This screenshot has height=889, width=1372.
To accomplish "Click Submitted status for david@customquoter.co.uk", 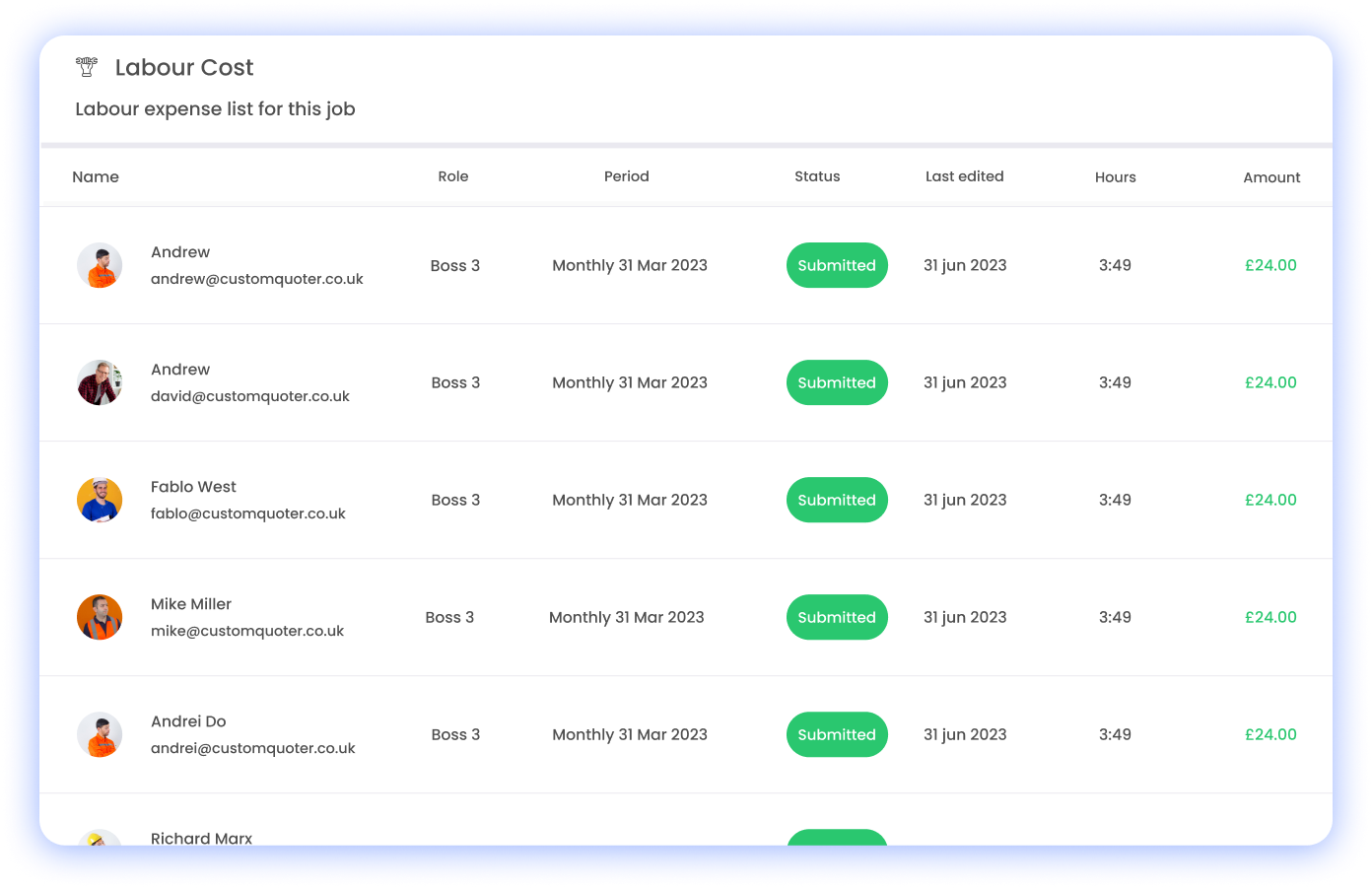I will pos(837,382).
